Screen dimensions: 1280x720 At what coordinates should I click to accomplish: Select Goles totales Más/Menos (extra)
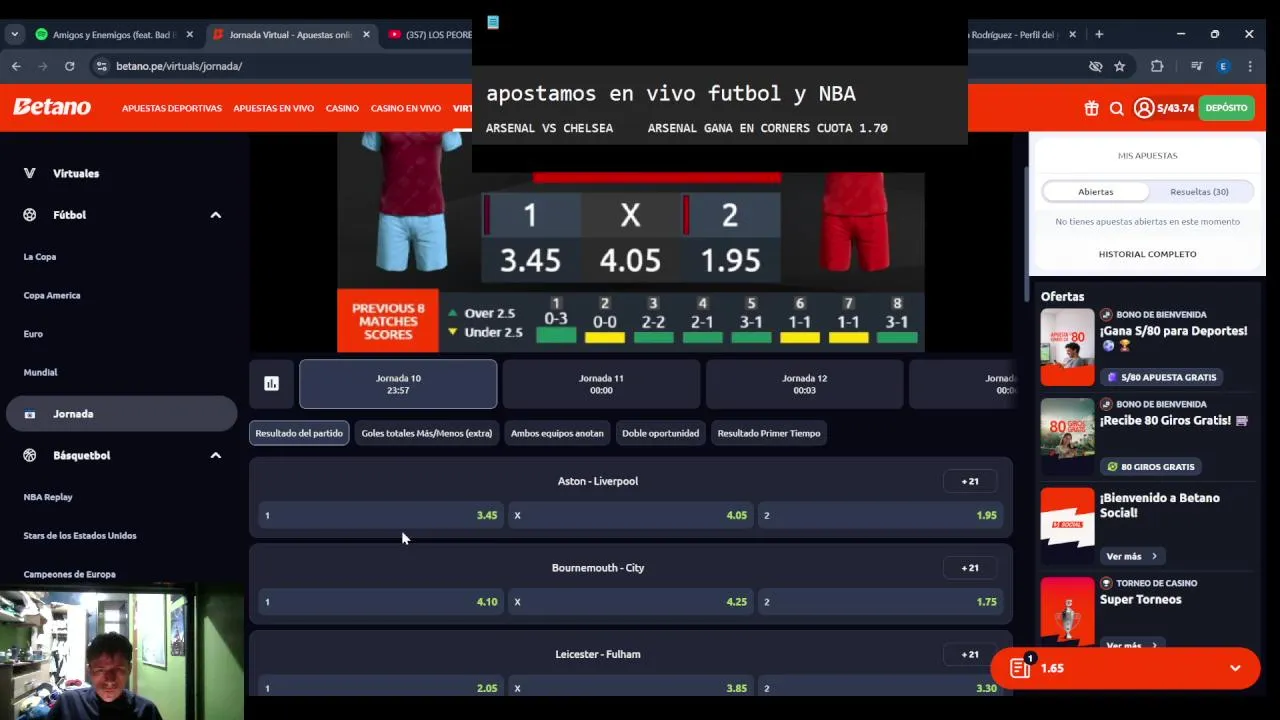click(426, 433)
